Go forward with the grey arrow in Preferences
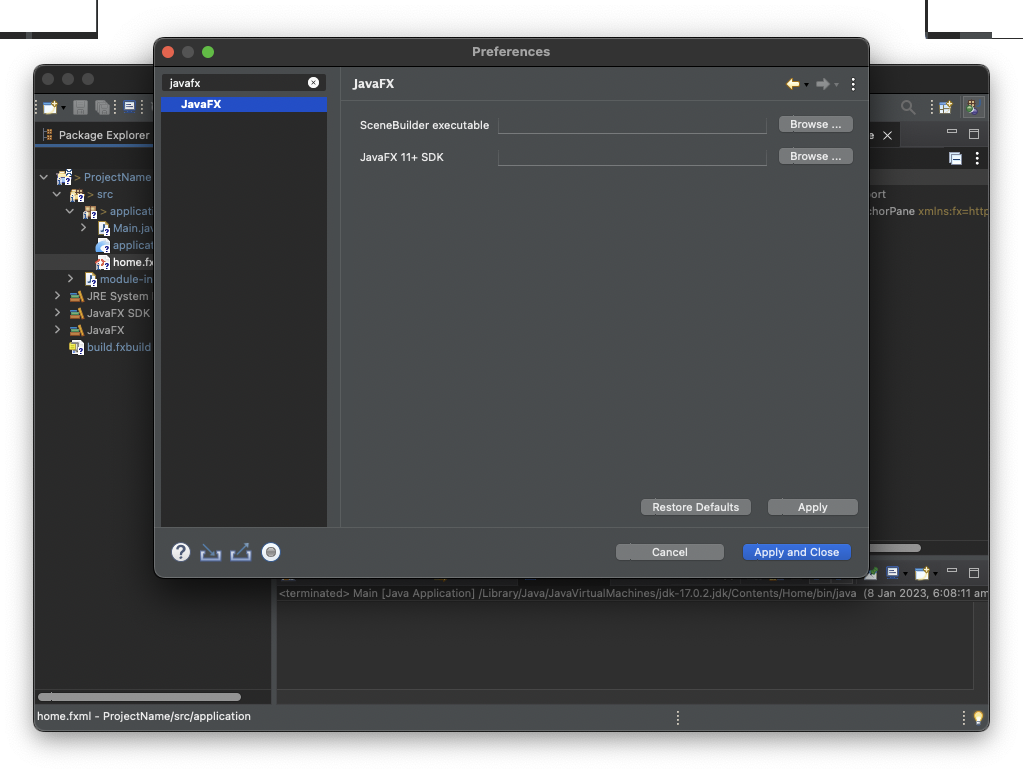Viewport: 1023px width, 773px height. [x=823, y=84]
